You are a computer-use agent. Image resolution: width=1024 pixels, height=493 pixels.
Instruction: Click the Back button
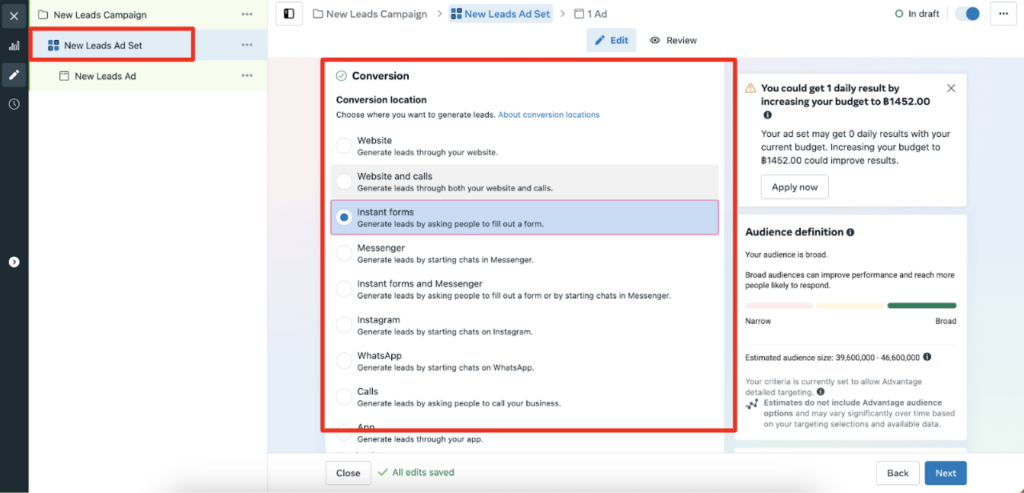click(x=897, y=473)
